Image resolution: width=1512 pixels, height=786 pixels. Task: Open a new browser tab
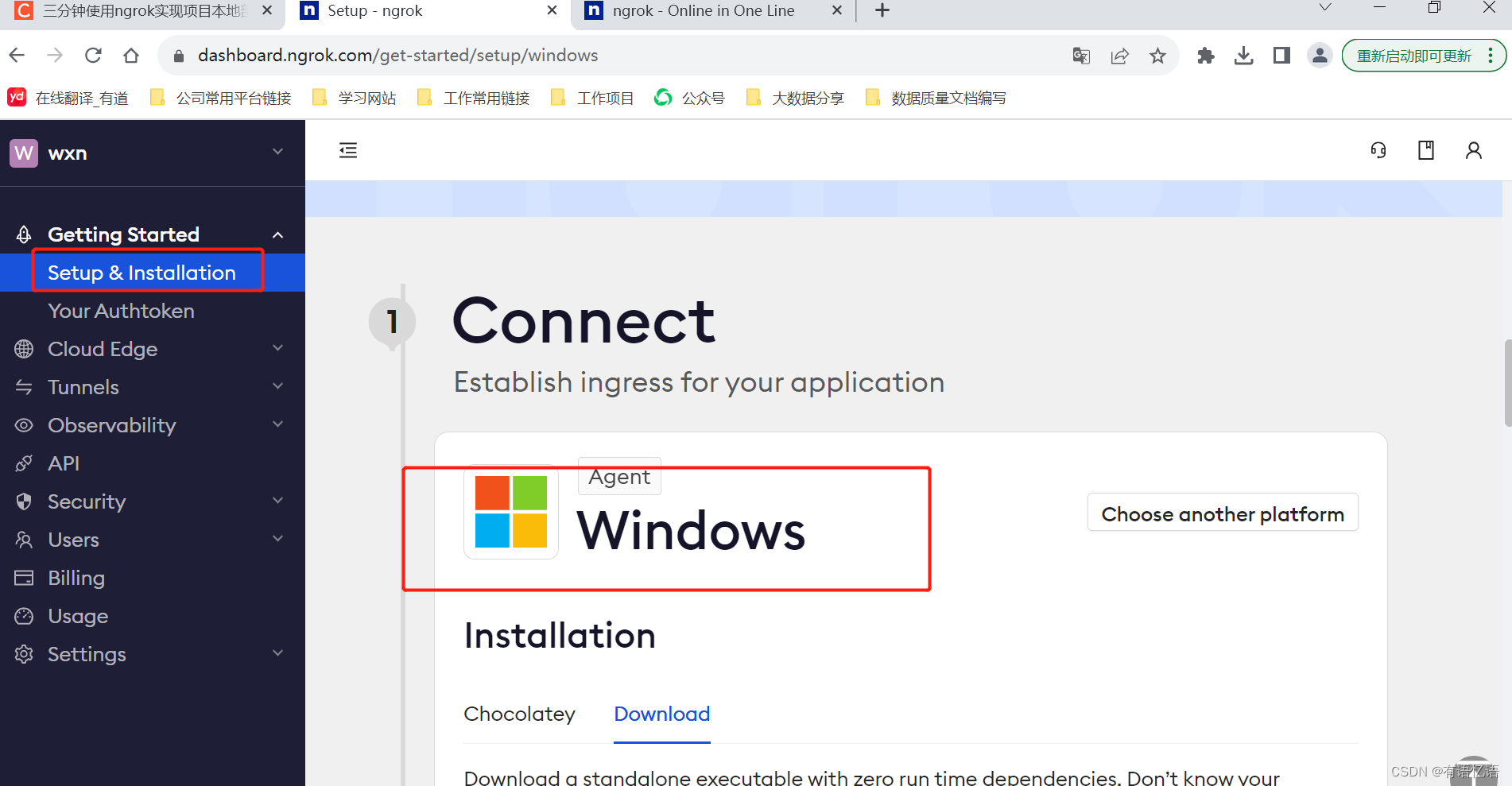point(882,10)
